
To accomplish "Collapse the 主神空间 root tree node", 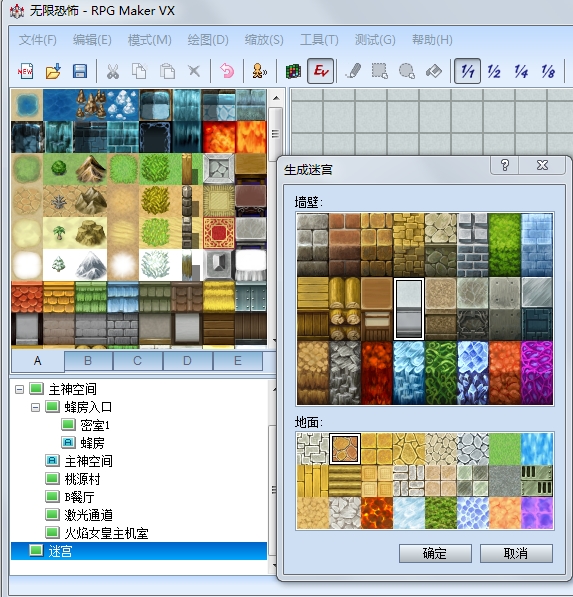I will pyautogui.click(x=19, y=389).
